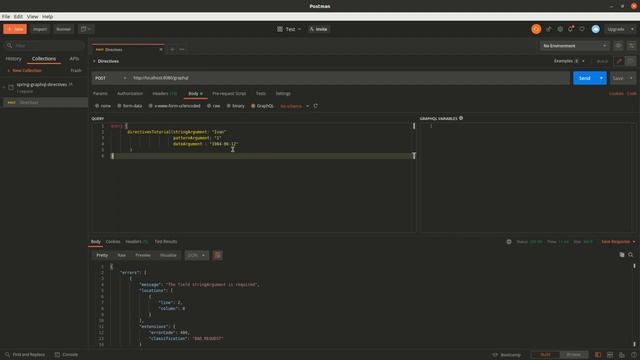Image resolution: width=640 pixels, height=360 pixels.
Task: Open the user avatar menu
Action: coord(596,29)
